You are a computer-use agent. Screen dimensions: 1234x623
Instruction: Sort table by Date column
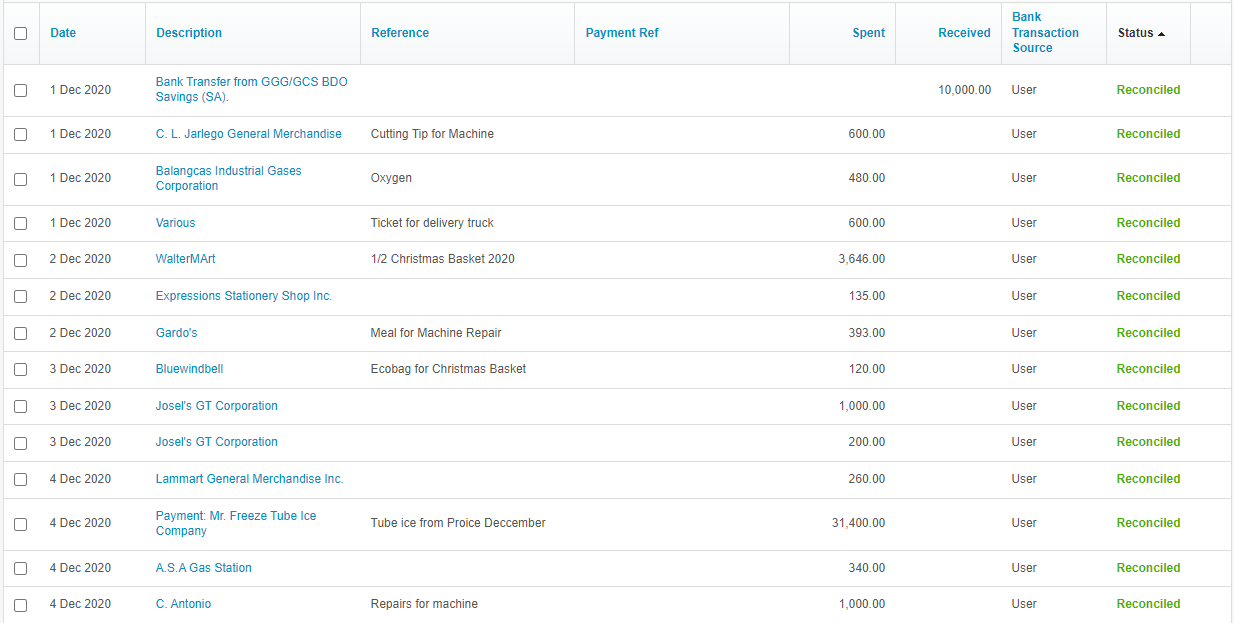(x=63, y=33)
